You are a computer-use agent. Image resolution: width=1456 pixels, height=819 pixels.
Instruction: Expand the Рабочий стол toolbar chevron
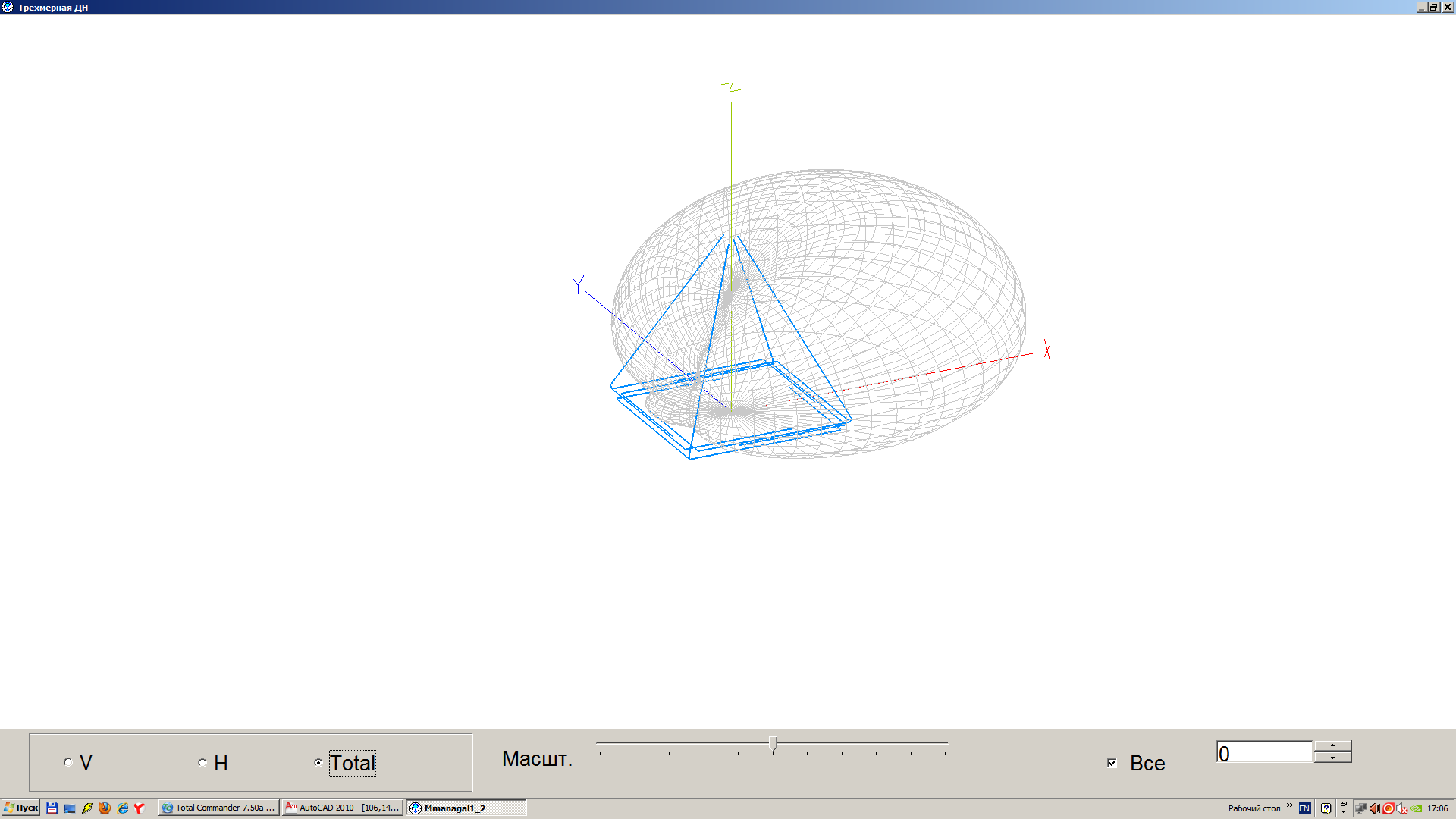1289,805
